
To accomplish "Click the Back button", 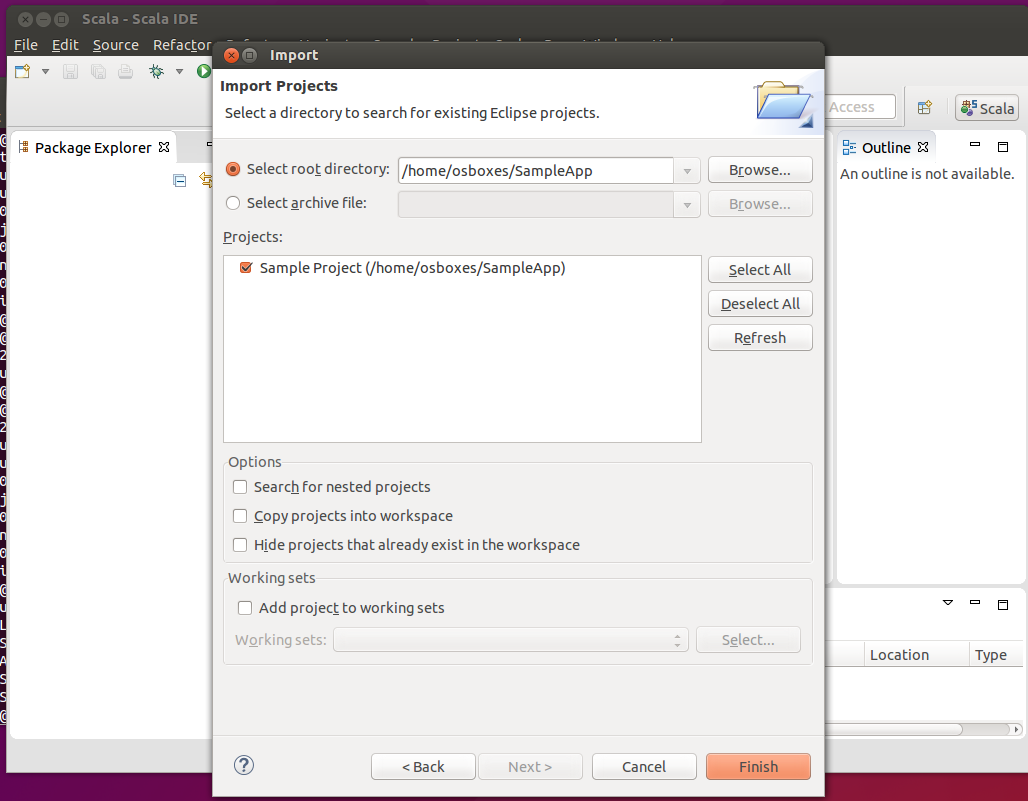I will 423,766.
